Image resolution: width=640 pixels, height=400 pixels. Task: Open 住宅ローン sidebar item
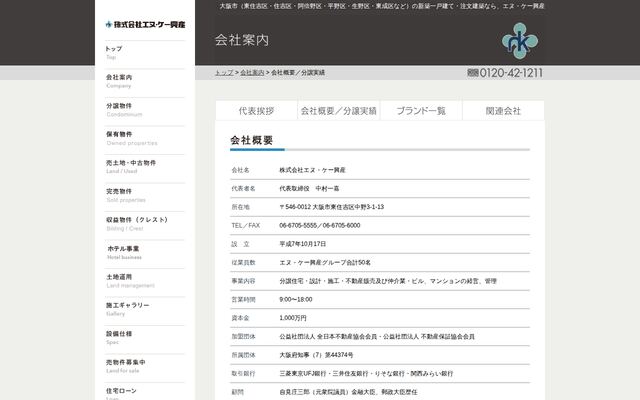(145, 392)
